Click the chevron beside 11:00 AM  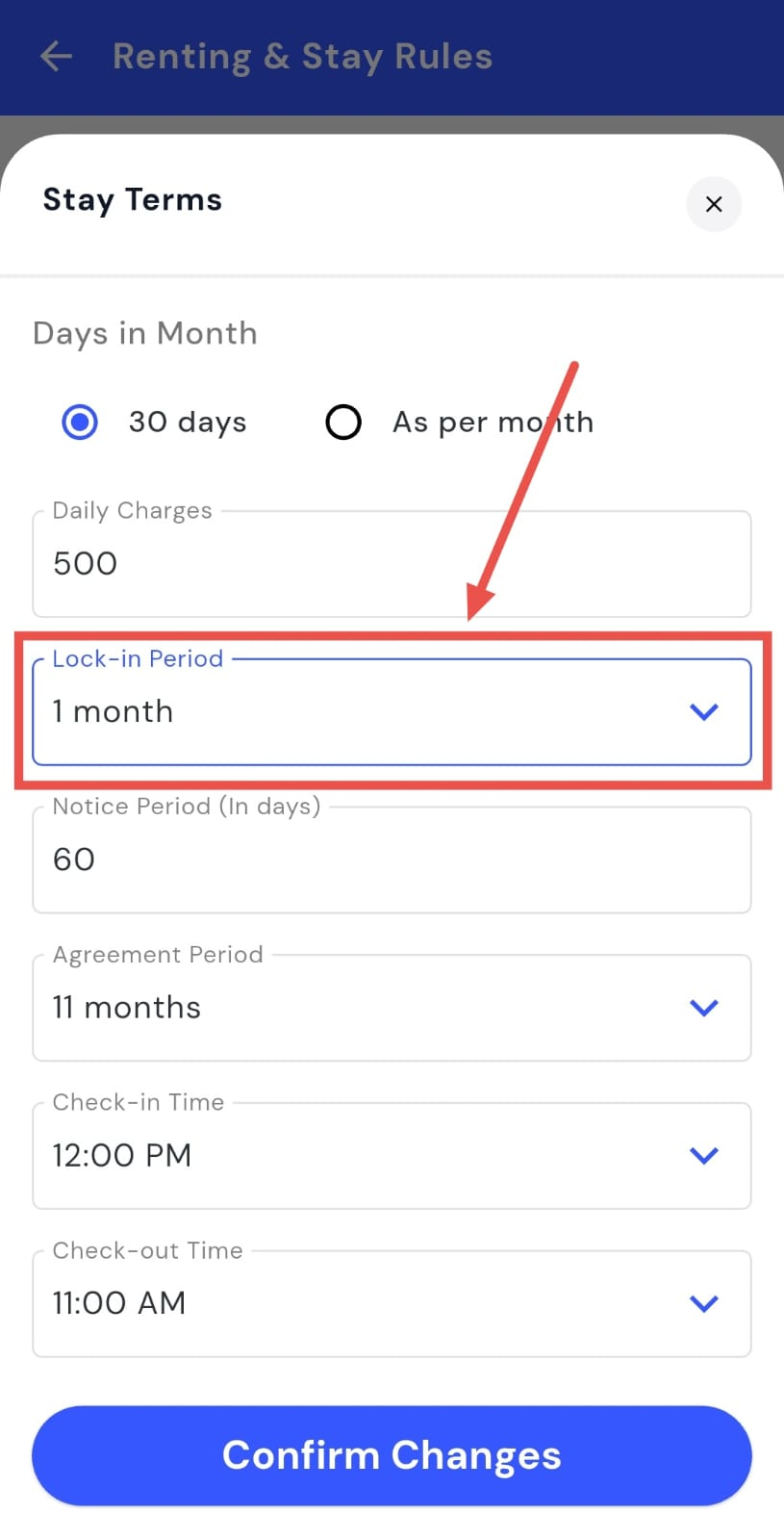point(704,1303)
